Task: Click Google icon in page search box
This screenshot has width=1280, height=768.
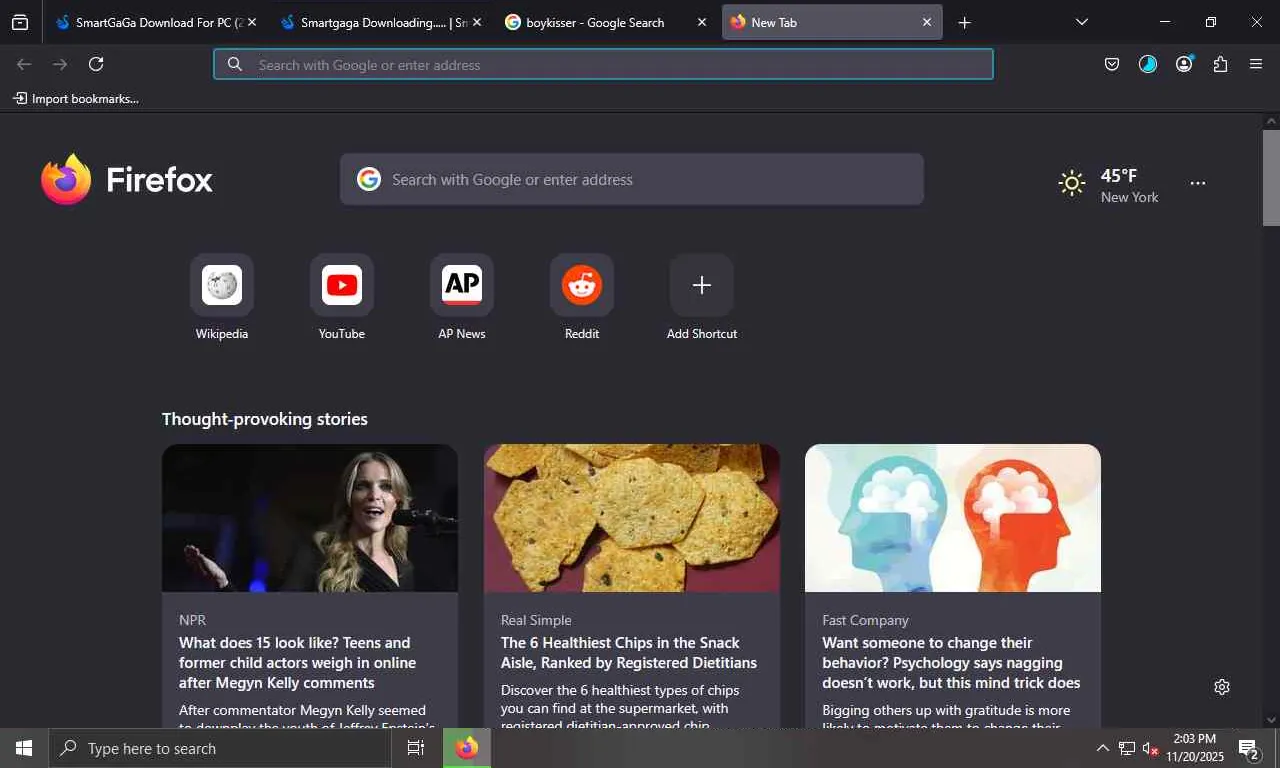Action: (369, 179)
